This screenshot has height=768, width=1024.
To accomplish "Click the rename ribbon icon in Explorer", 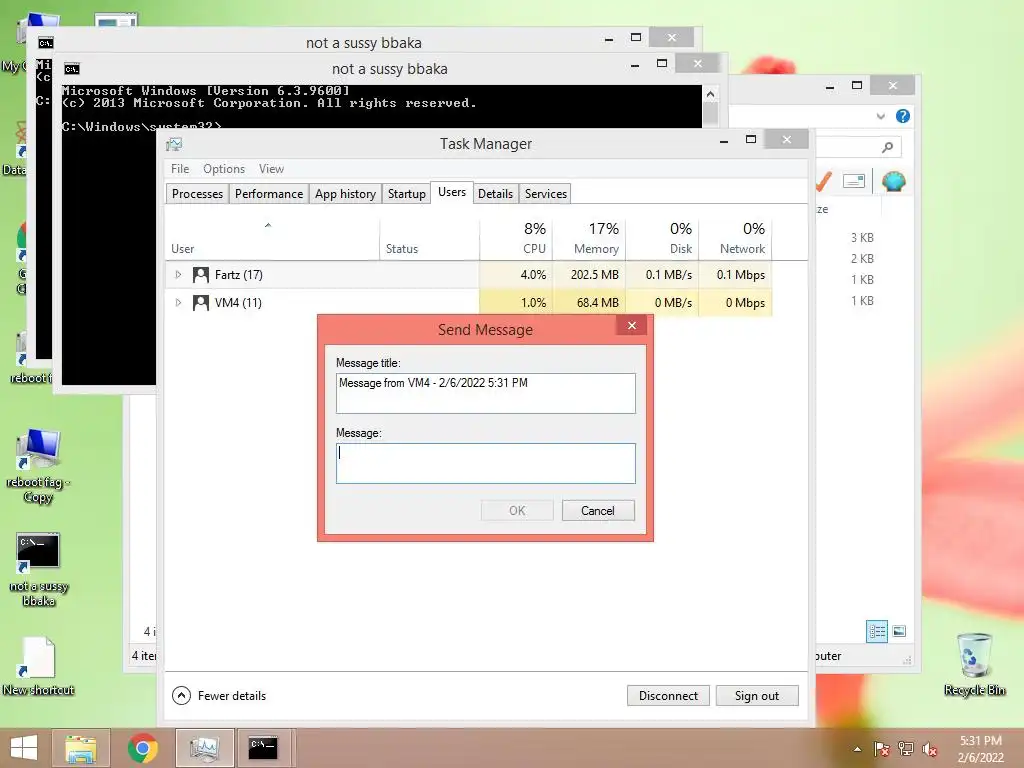I will 854,181.
